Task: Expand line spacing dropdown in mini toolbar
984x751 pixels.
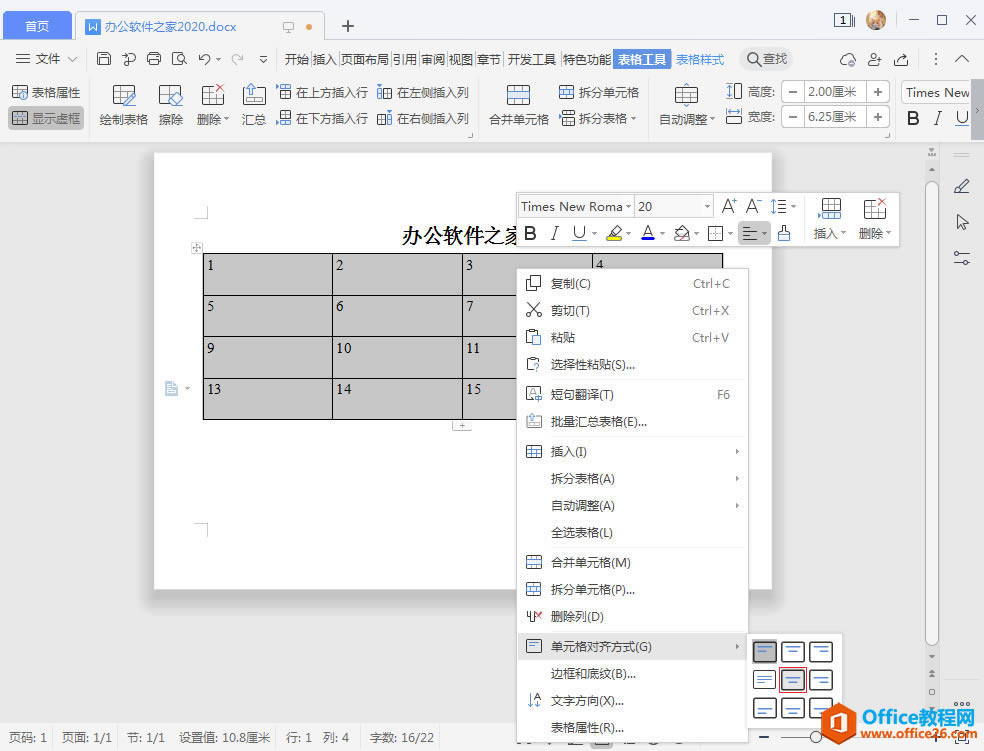Action: 793,206
